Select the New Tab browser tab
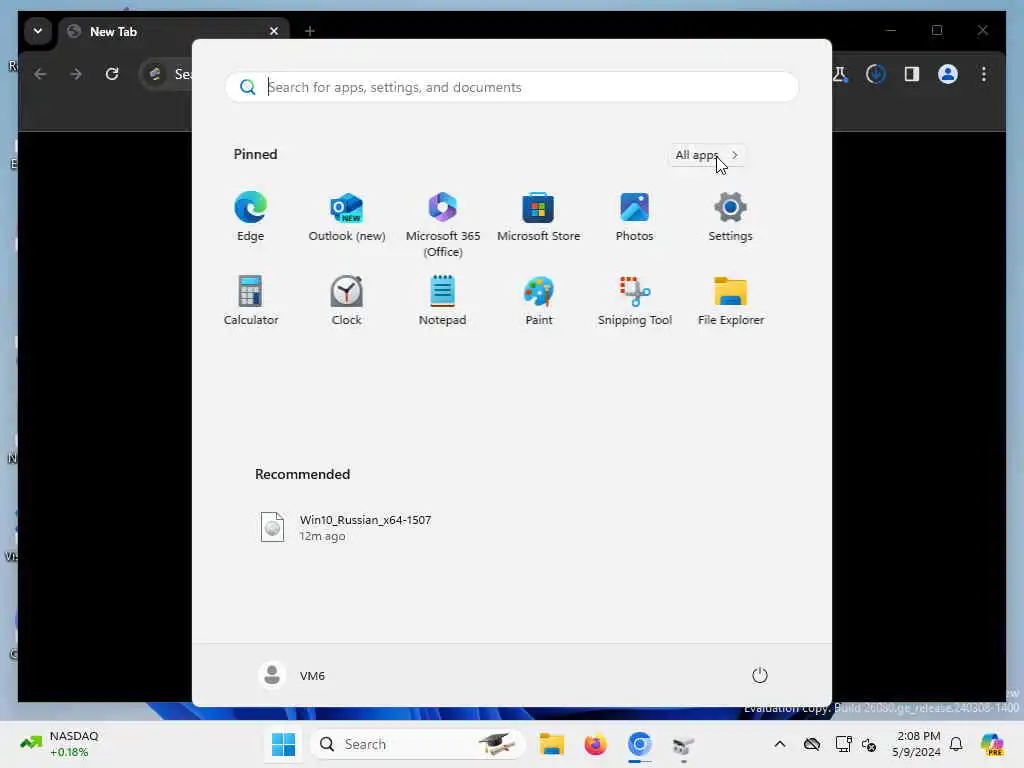Image resolution: width=1024 pixels, height=768 pixels. click(x=173, y=31)
